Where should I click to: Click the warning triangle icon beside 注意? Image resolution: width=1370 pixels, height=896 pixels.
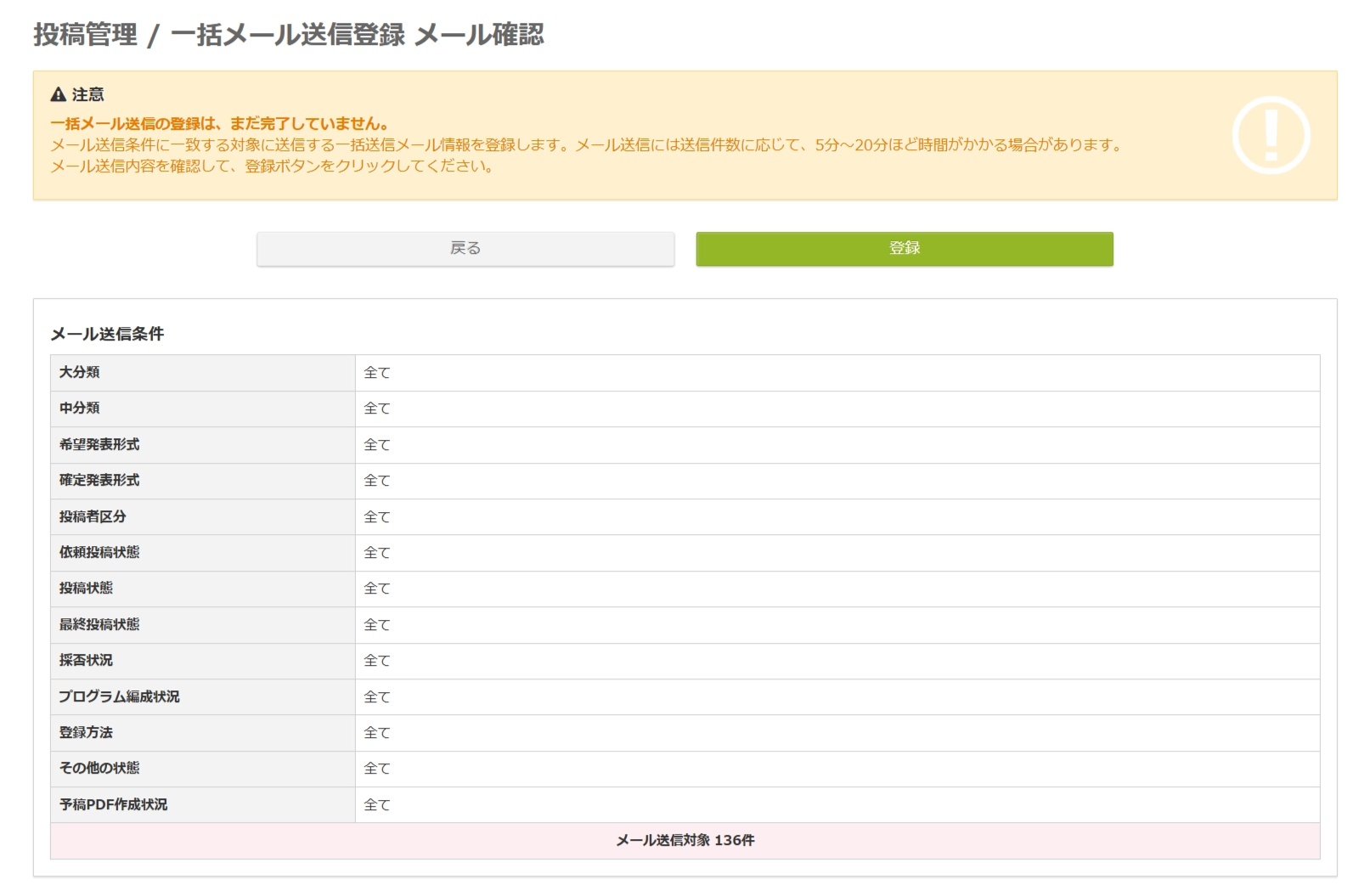click(58, 94)
